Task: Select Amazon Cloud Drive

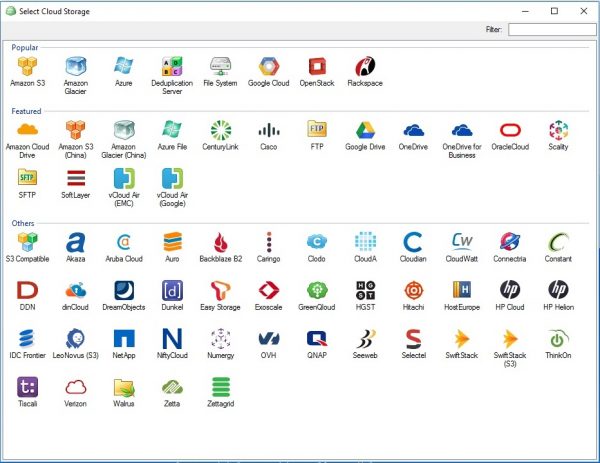Action: [x=28, y=130]
